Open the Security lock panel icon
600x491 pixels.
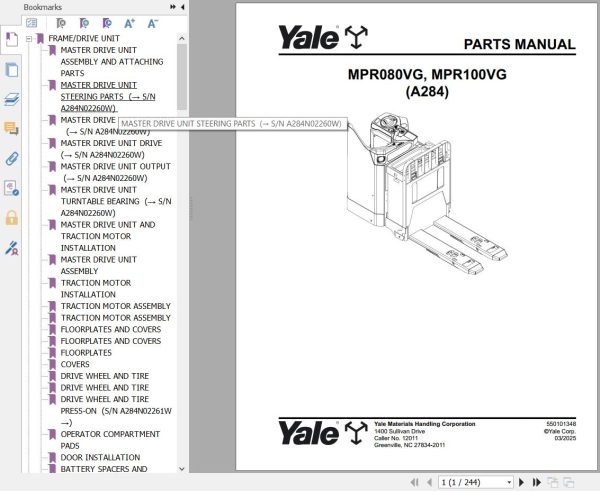click(x=11, y=218)
